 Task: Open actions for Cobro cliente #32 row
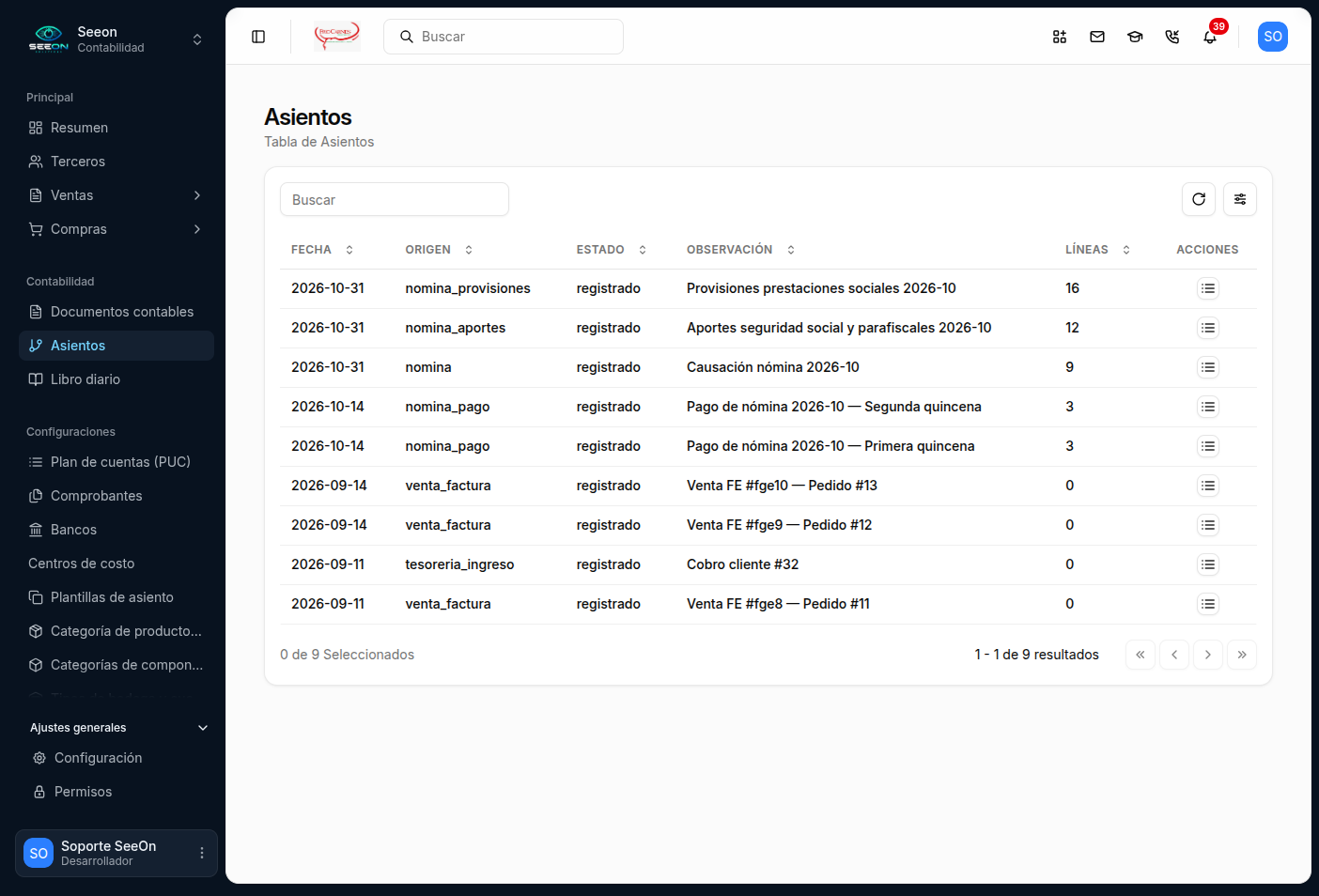1208,564
